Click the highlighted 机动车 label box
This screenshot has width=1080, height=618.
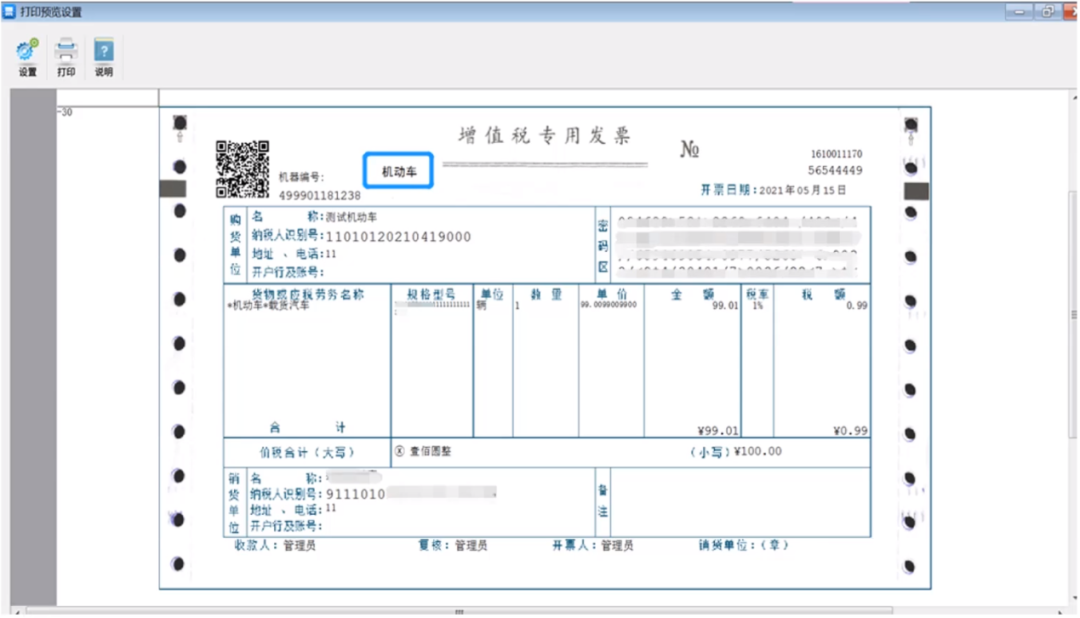[398, 172]
